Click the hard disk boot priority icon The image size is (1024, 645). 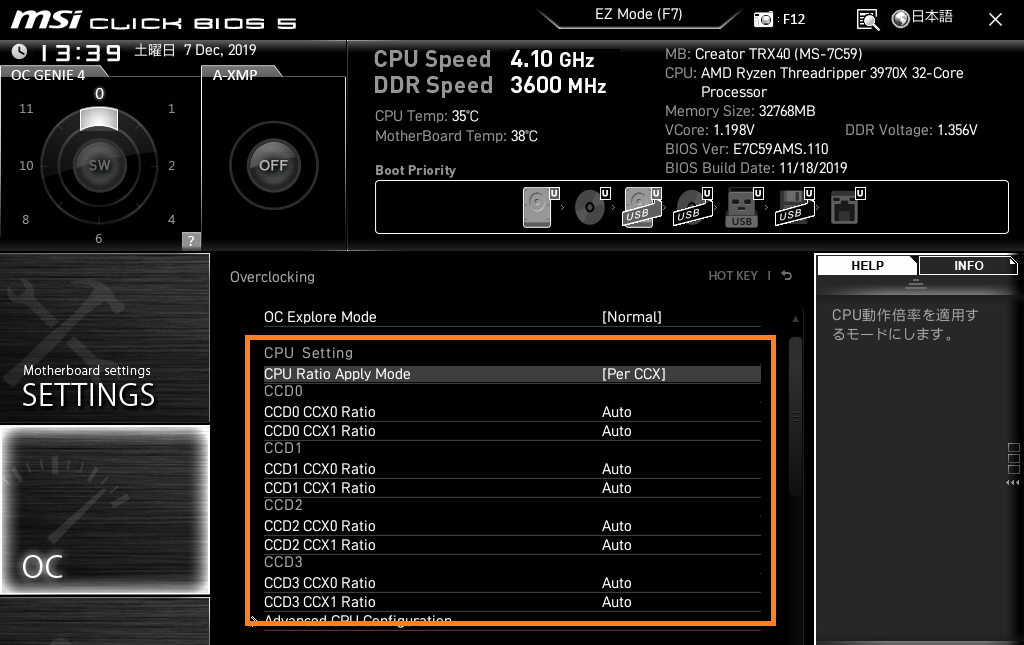(x=541, y=207)
